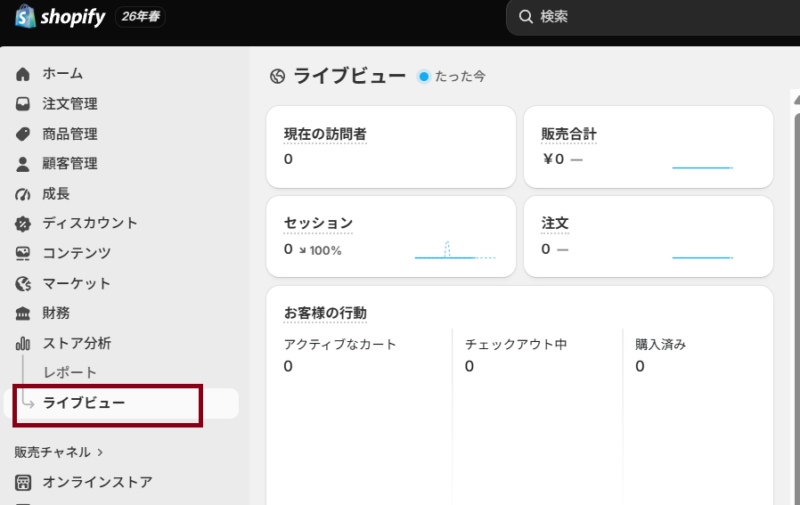The height and width of the screenshot is (505, 800).
Task: Click the discount badge icon beside ディスカウント
Action: (23, 224)
